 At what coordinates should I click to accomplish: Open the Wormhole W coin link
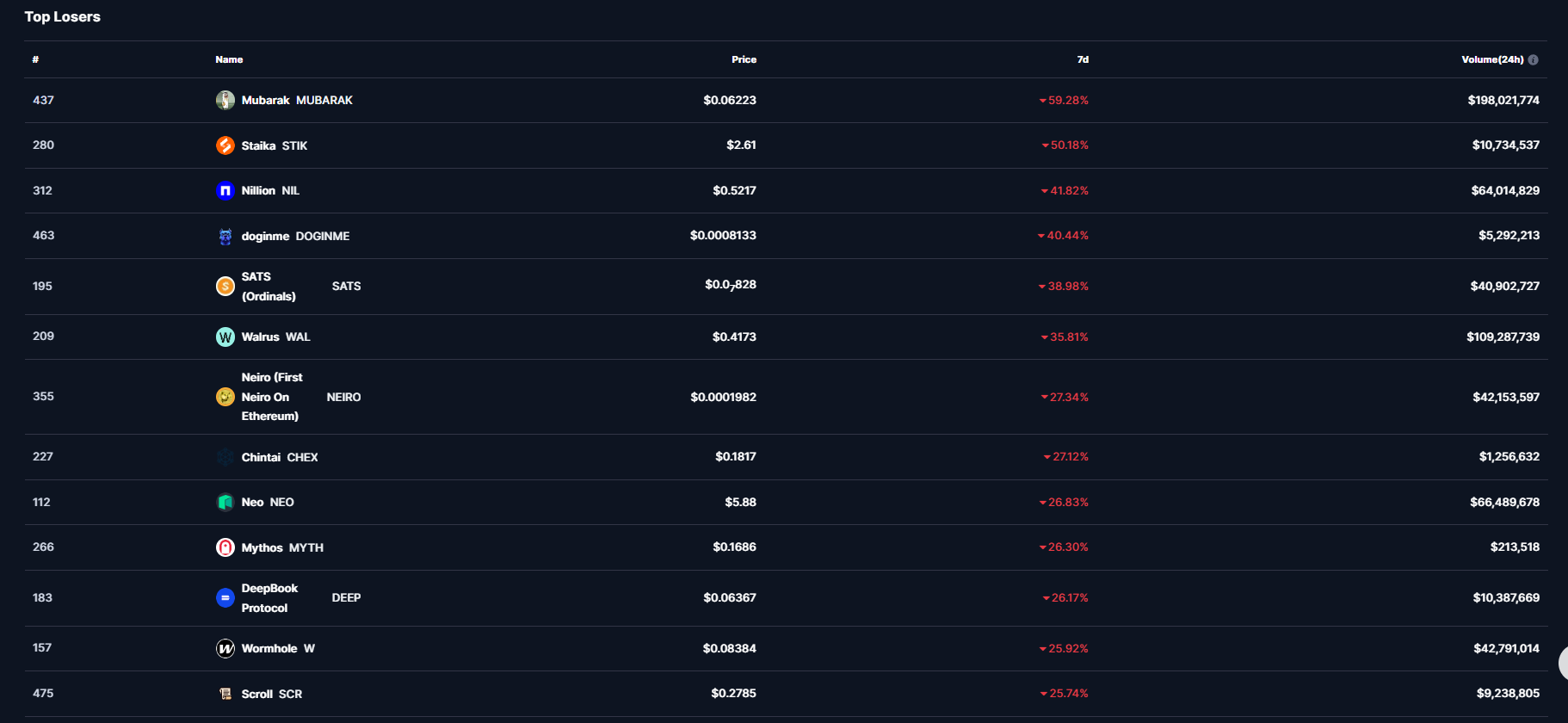277,649
